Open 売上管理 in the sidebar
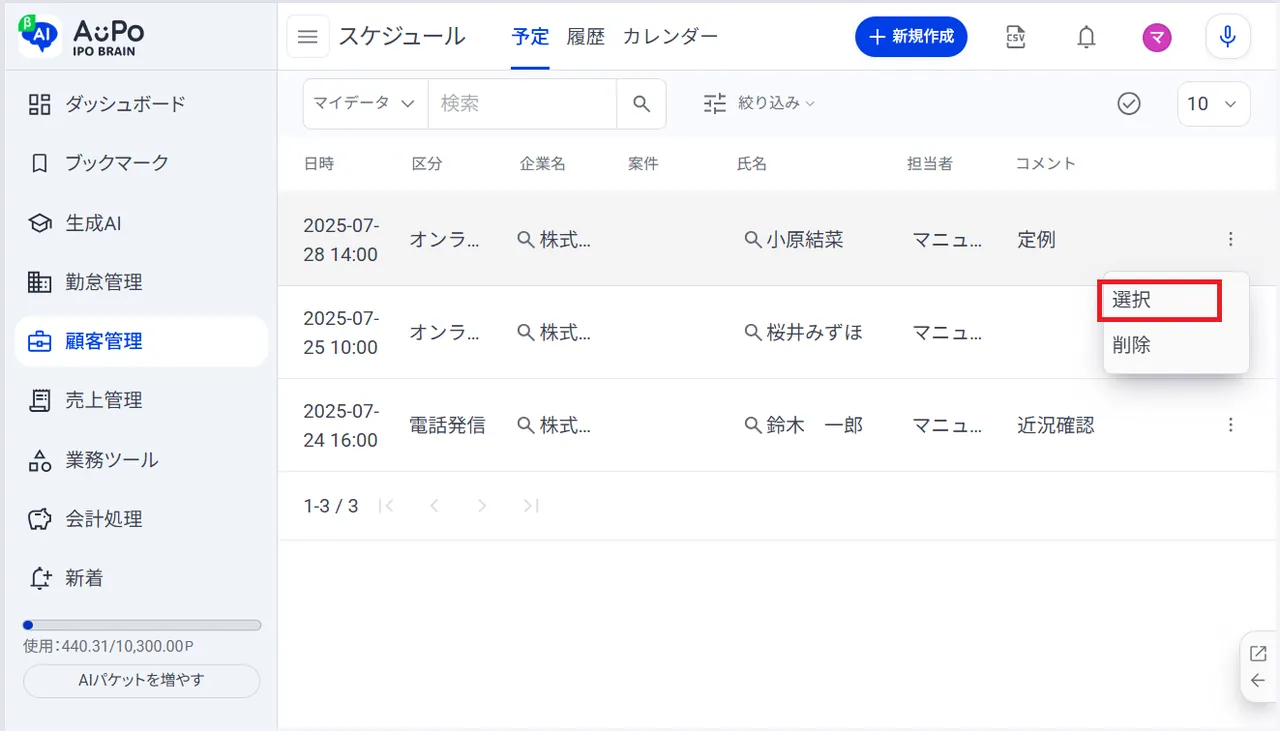This screenshot has width=1280, height=731. point(141,400)
